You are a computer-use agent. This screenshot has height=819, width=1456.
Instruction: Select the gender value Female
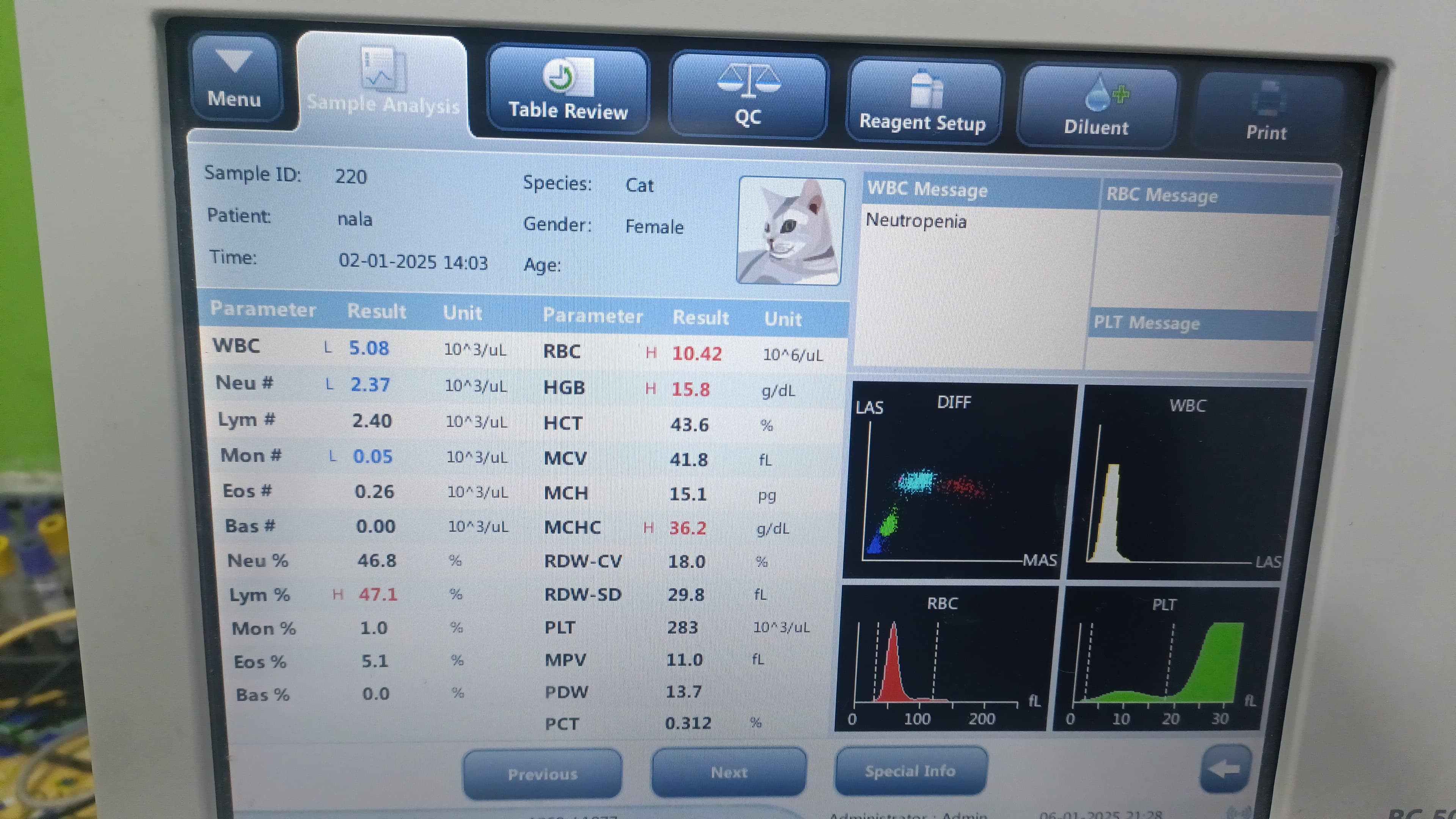(654, 227)
